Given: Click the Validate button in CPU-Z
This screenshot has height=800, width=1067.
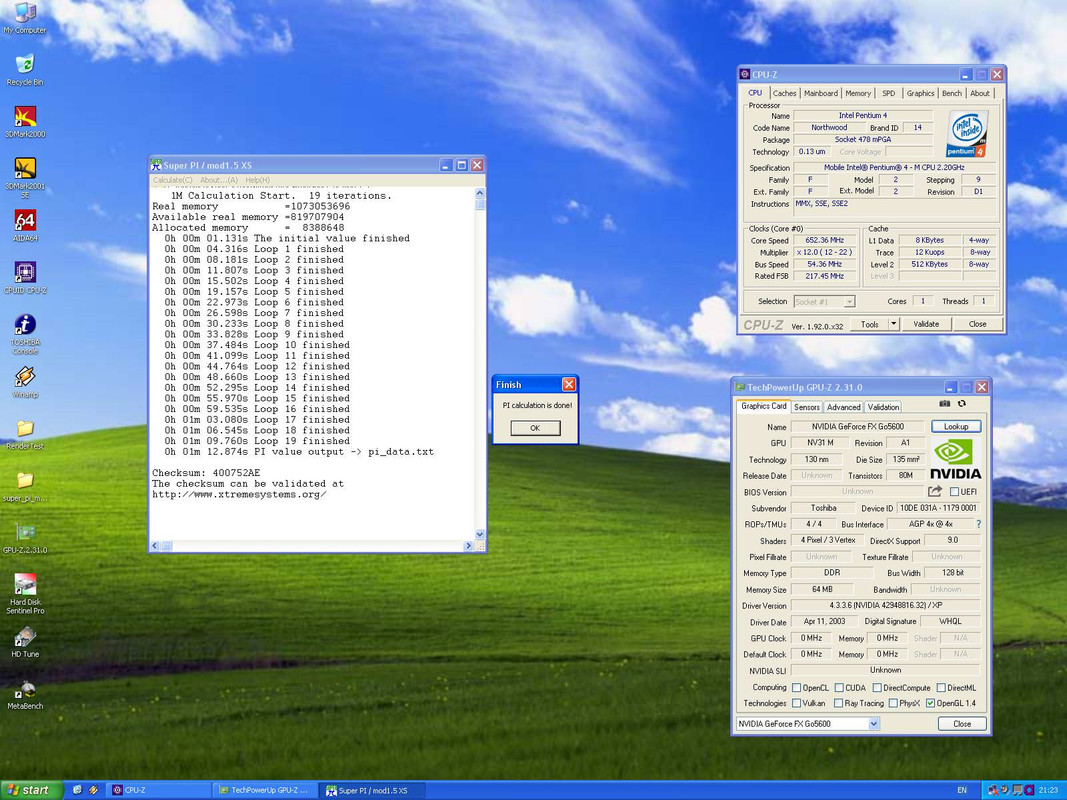Looking at the screenshot, I should 925,324.
